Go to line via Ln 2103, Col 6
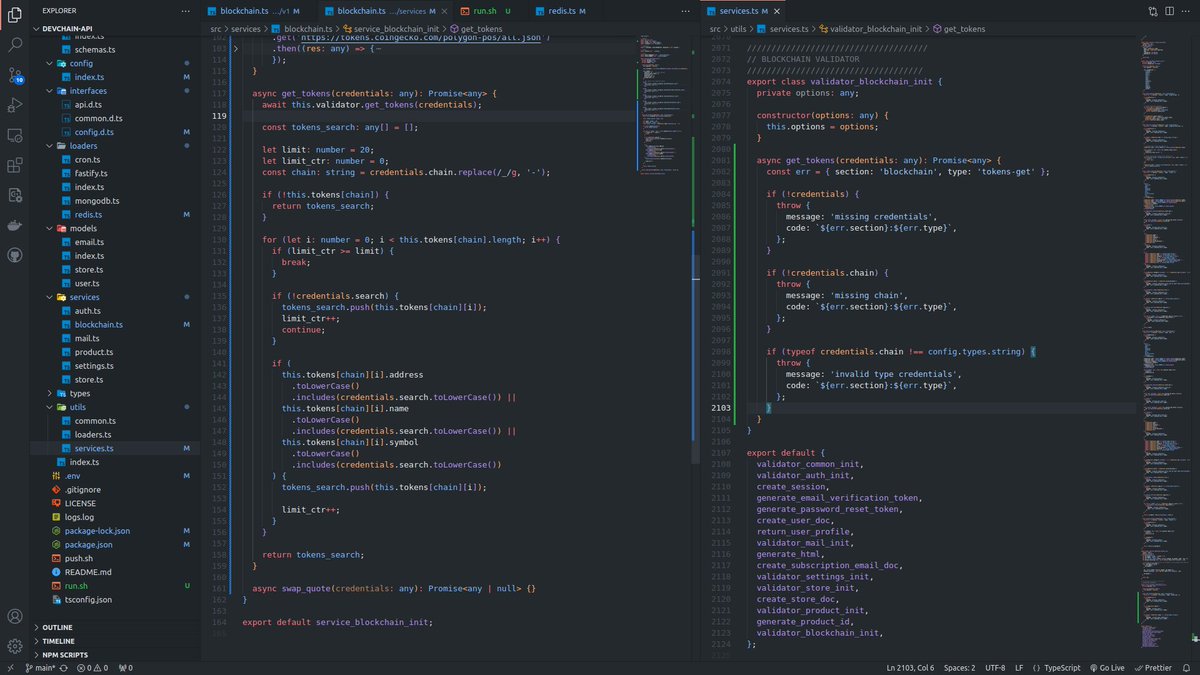Image resolution: width=1200 pixels, height=675 pixels. coord(909,667)
